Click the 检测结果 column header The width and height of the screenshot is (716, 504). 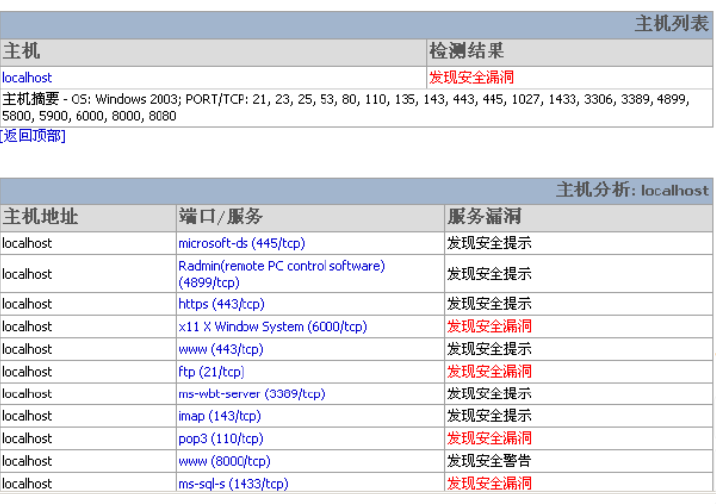point(467,51)
